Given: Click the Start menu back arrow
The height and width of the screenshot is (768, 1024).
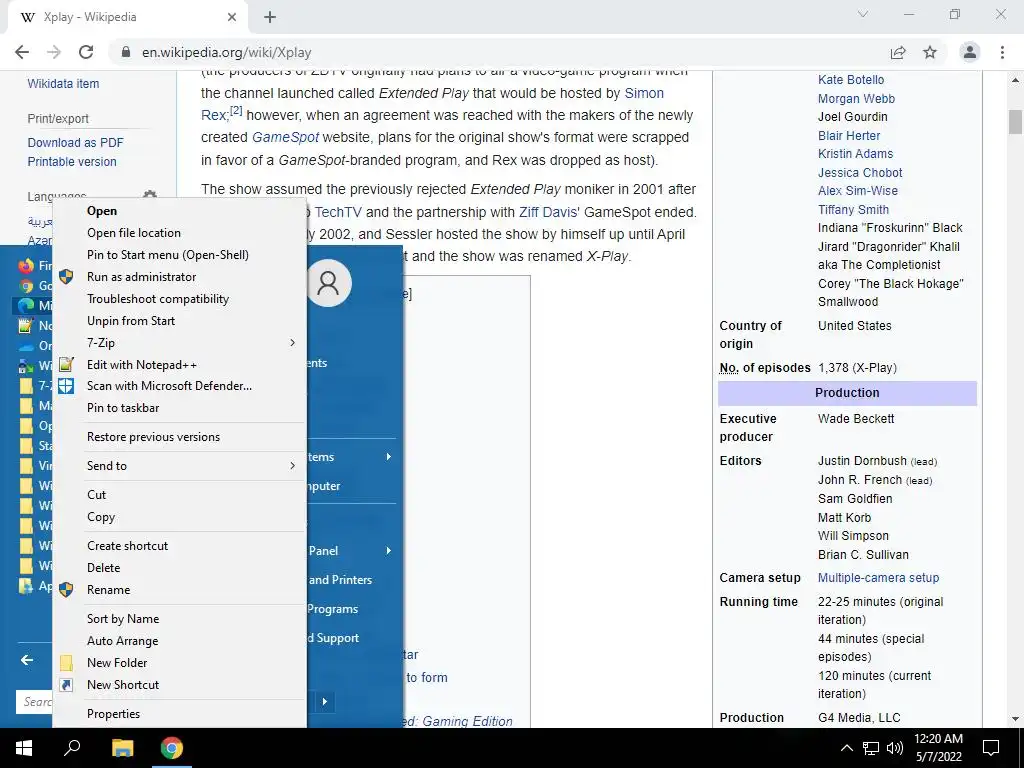Looking at the screenshot, I should (x=27, y=660).
